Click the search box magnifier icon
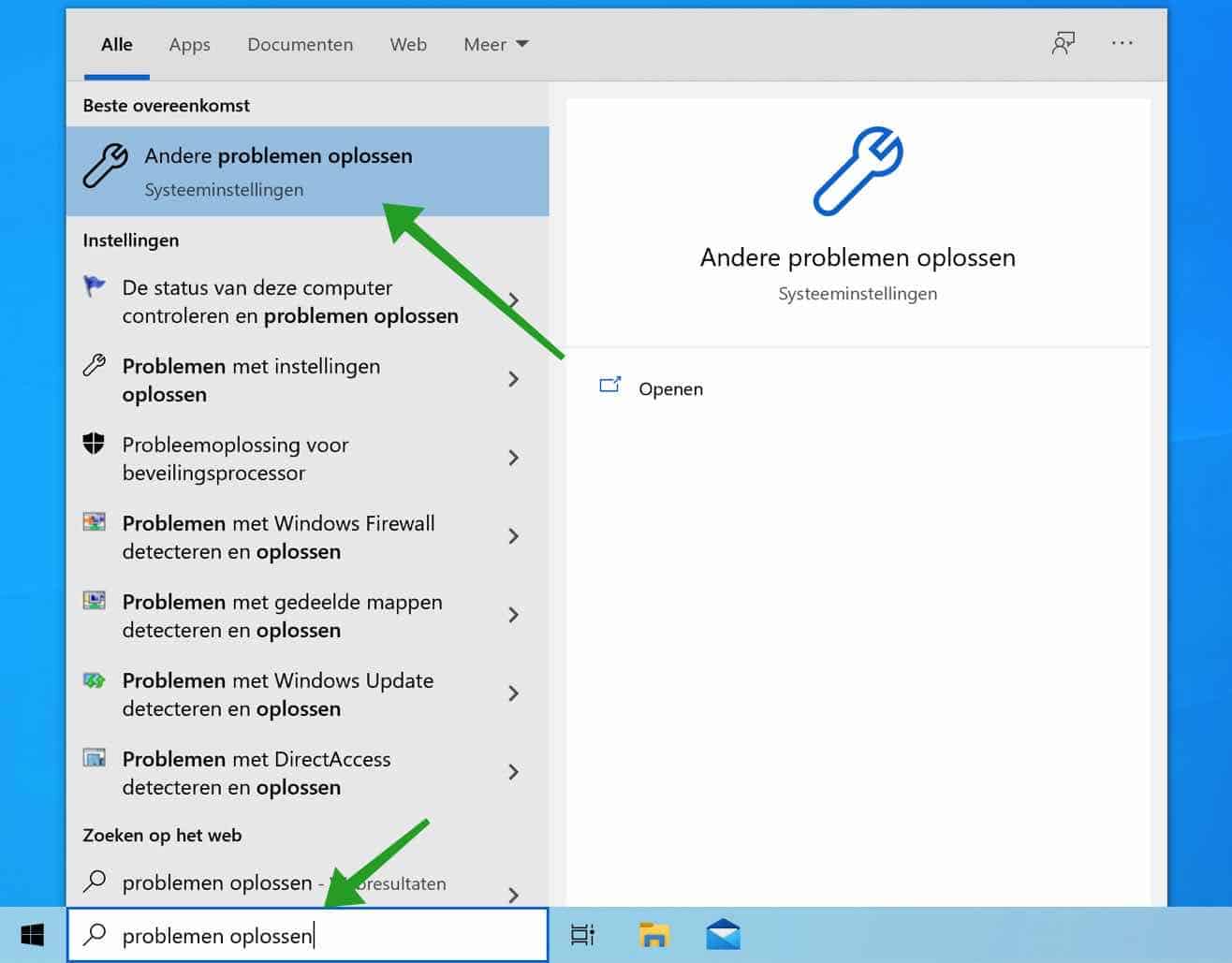 95,934
